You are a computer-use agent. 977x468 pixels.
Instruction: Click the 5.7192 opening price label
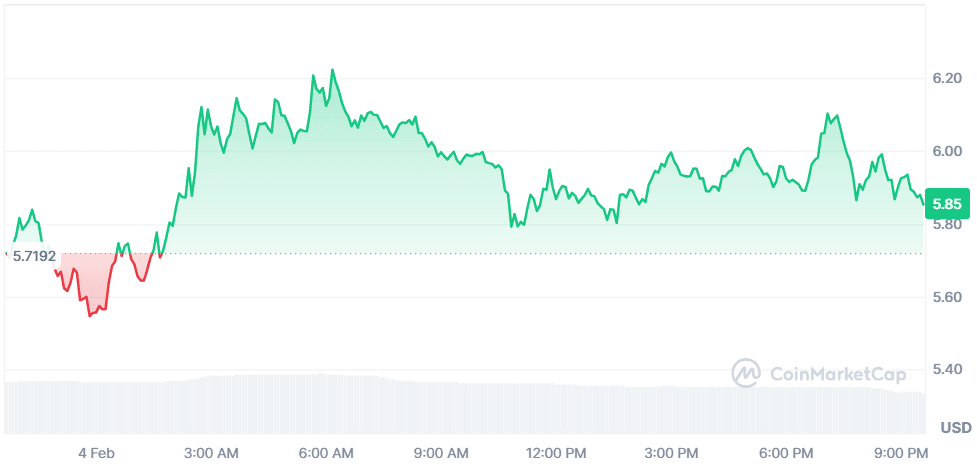pos(34,256)
